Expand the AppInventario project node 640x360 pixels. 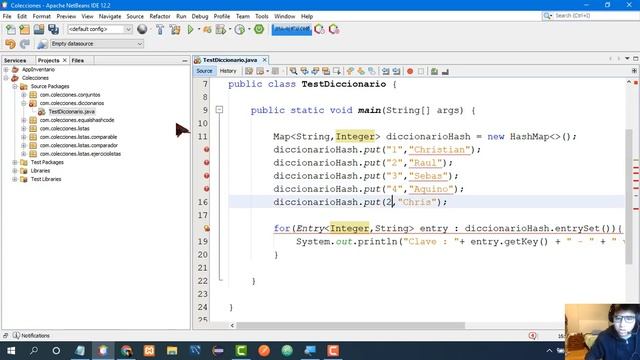(6, 69)
